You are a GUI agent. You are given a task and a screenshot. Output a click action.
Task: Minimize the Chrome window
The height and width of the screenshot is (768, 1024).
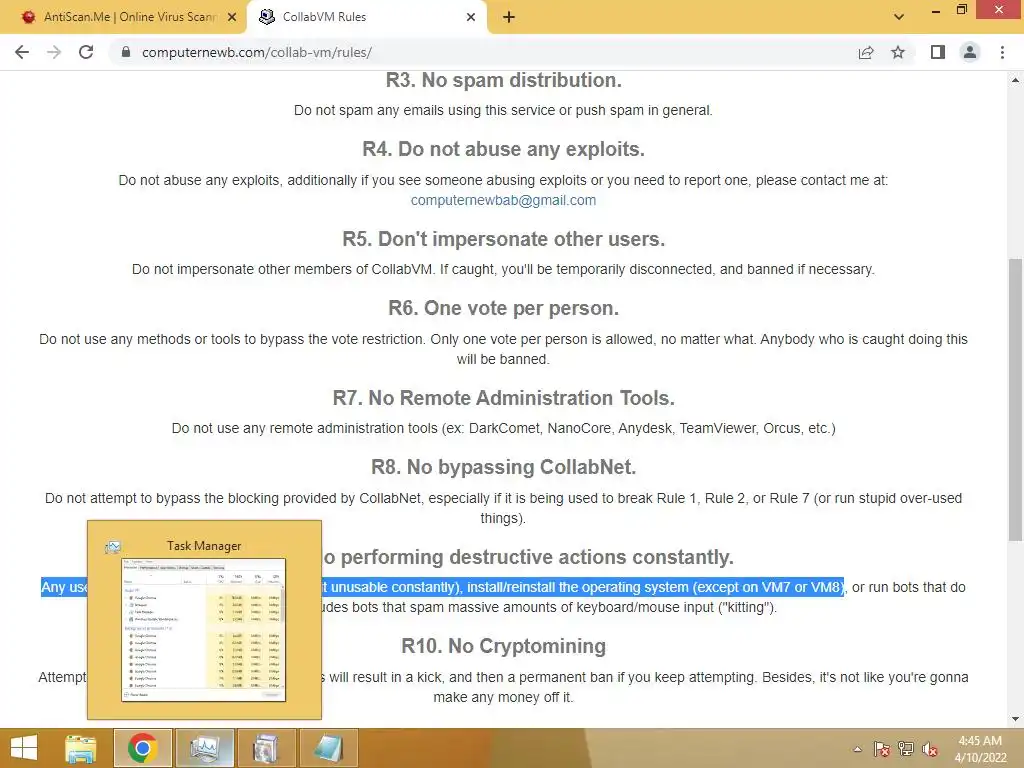(x=936, y=10)
